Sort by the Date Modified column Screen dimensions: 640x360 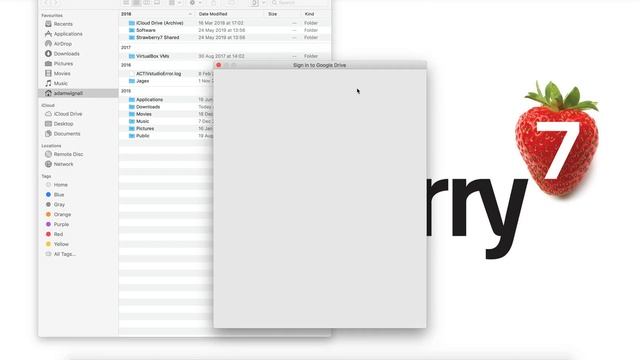point(213,14)
